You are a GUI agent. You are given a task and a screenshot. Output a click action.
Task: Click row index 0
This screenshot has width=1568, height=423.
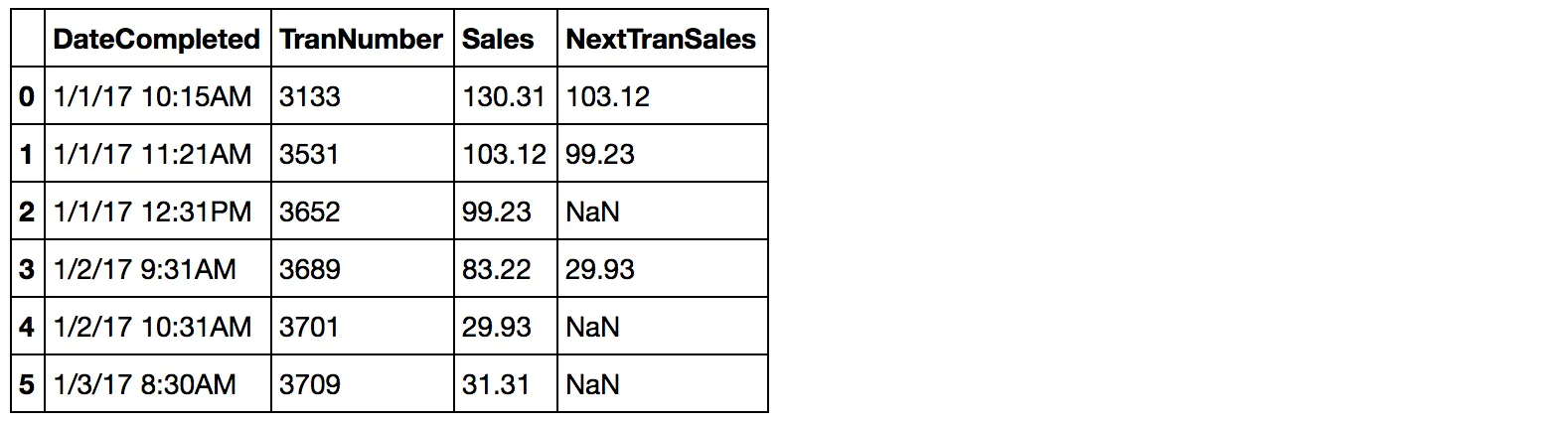pyautogui.click(x=26, y=96)
